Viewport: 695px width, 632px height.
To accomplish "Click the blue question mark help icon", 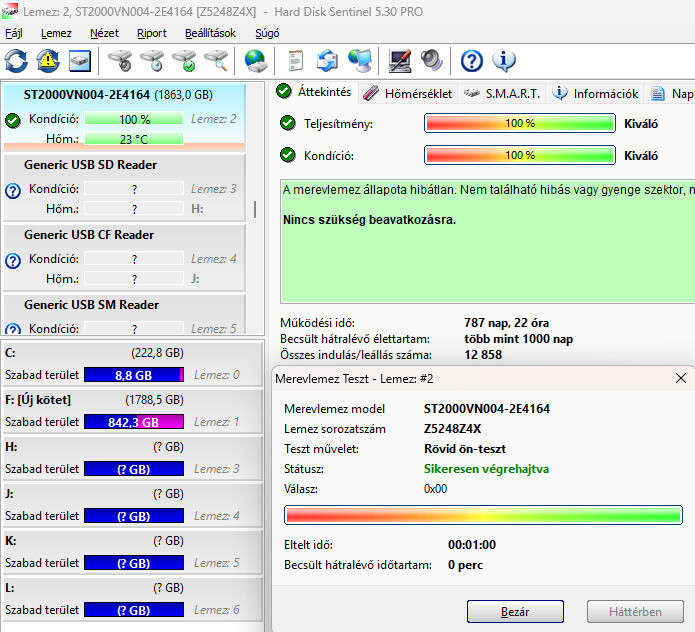I will coord(472,61).
